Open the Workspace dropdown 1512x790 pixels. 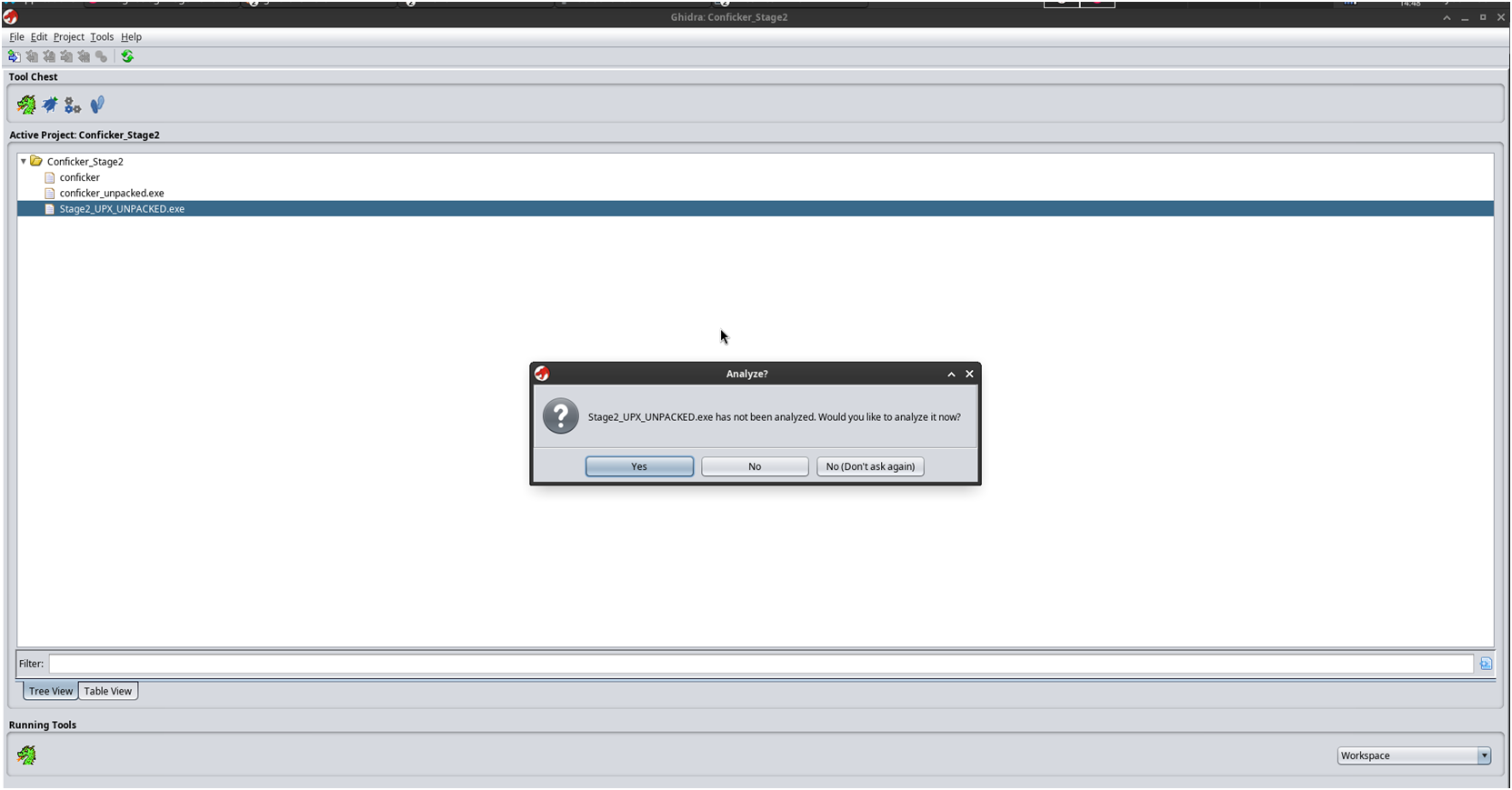pos(1414,755)
